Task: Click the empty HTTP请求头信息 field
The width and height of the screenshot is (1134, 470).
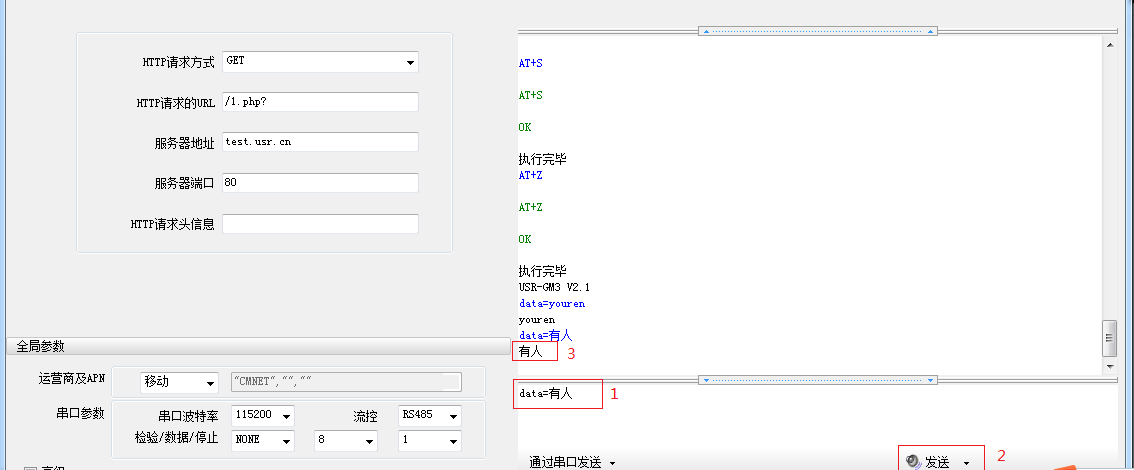Action: (320, 224)
